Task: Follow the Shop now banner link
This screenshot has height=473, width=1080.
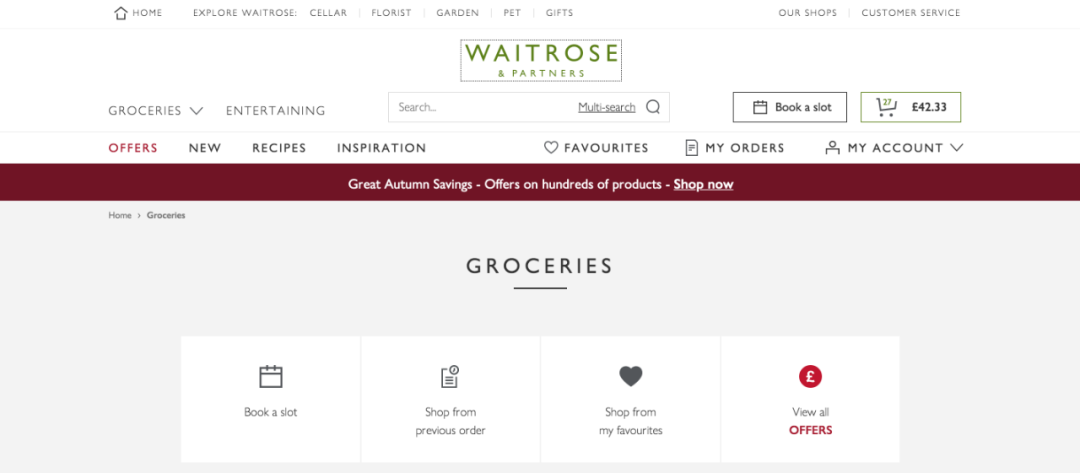Action: 703,184
